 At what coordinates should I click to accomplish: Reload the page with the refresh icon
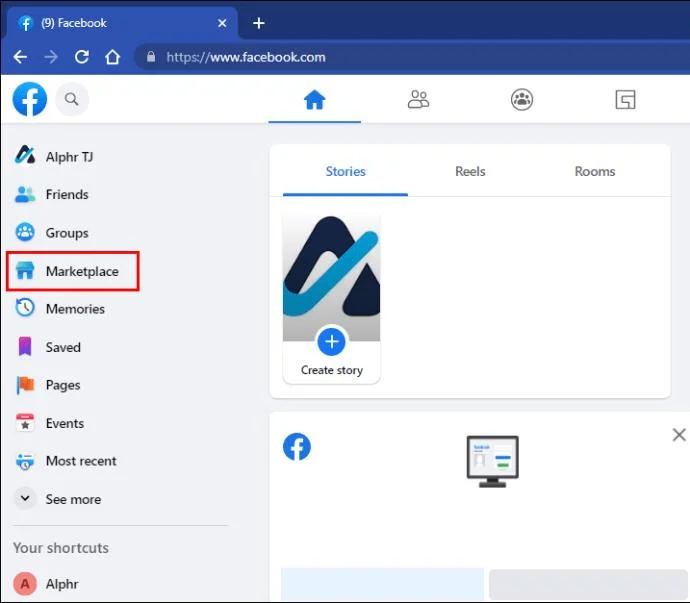pyautogui.click(x=82, y=57)
